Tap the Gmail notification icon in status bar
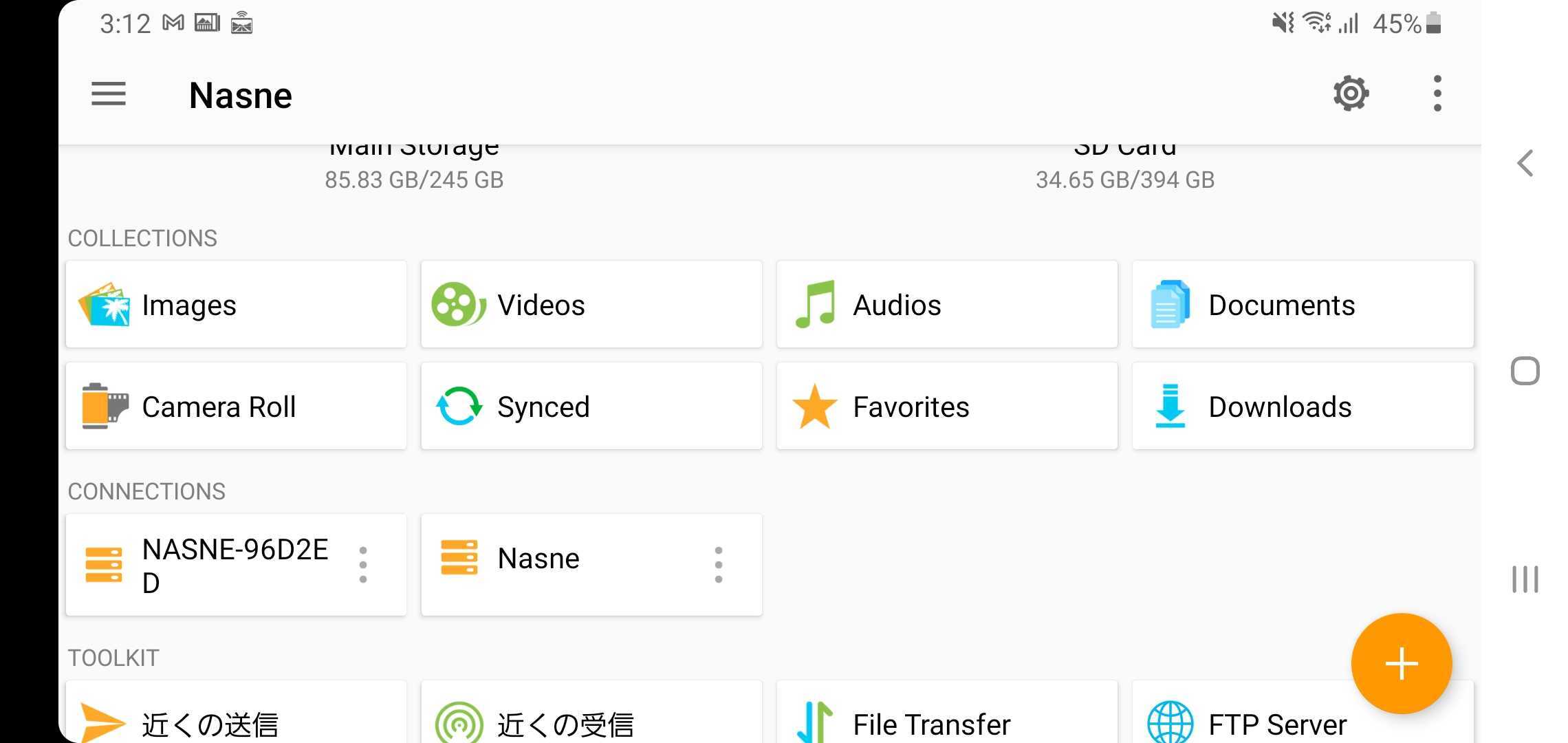The width and height of the screenshot is (1568, 743). [173, 23]
